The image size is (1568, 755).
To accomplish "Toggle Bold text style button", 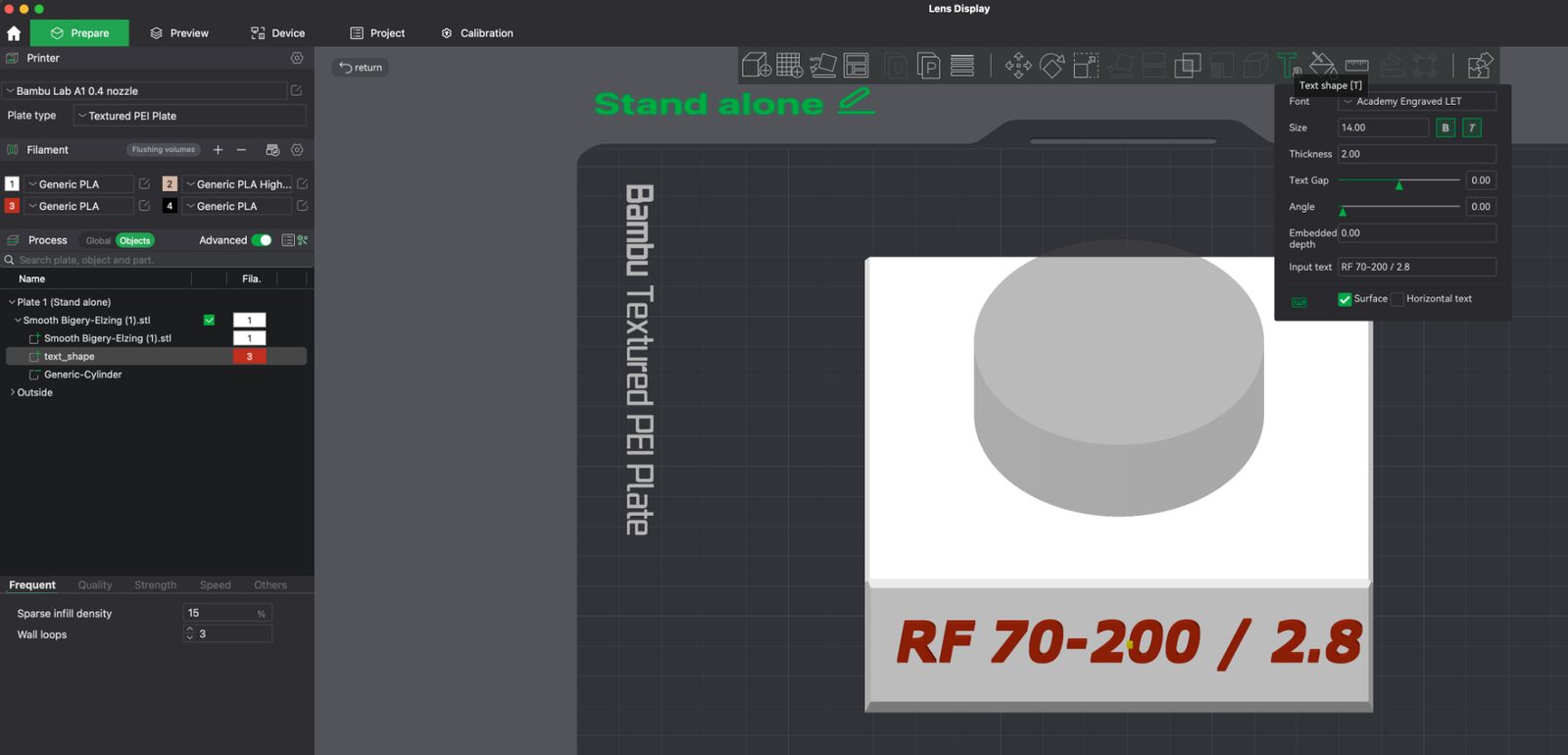I will point(1445,127).
